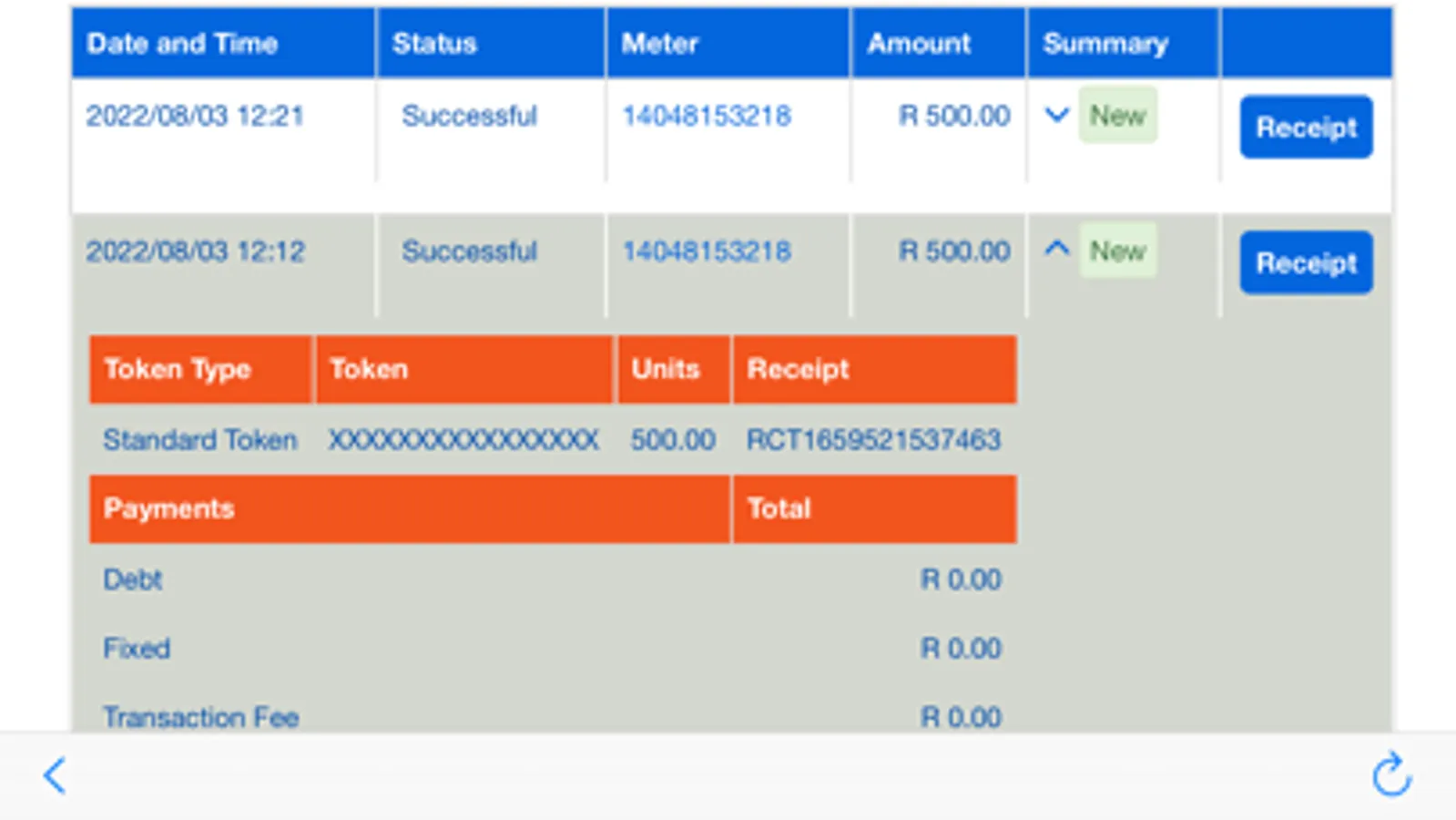Click the New badge on 12:12 row
The image size is (1456, 820).
(x=1117, y=251)
